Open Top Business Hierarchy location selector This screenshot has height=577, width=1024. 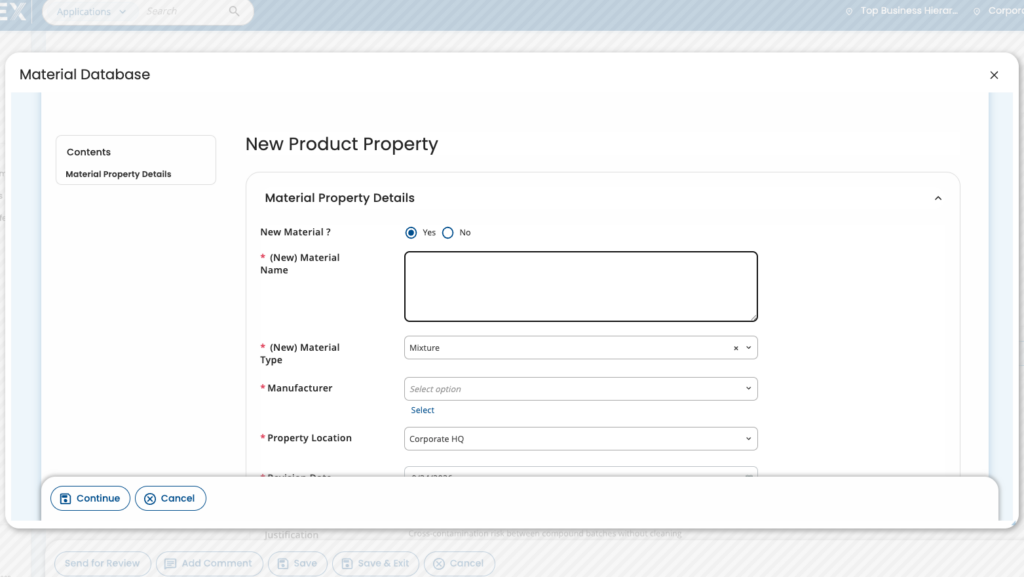coord(902,11)
